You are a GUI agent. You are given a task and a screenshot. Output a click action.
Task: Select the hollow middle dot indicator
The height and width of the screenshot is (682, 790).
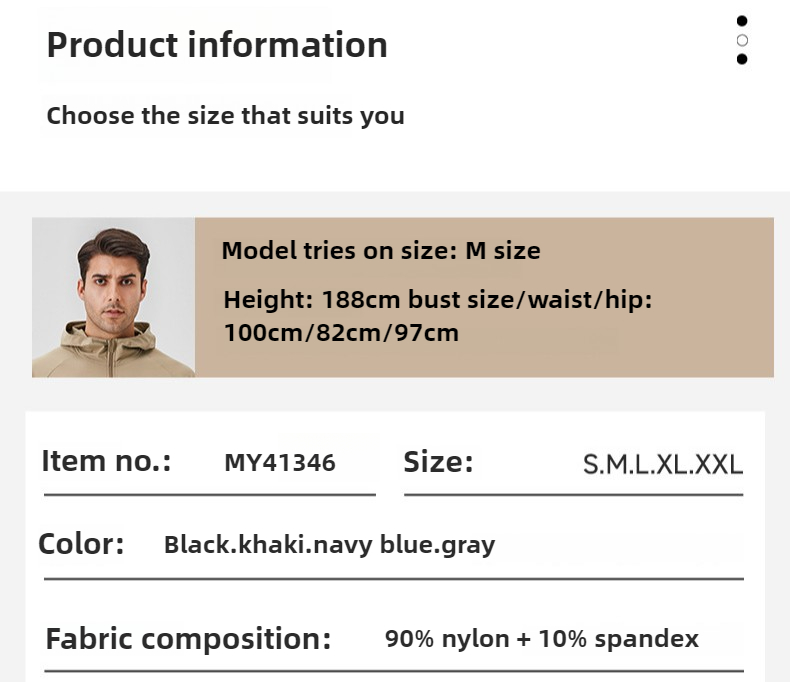click(x=742, y=40)
